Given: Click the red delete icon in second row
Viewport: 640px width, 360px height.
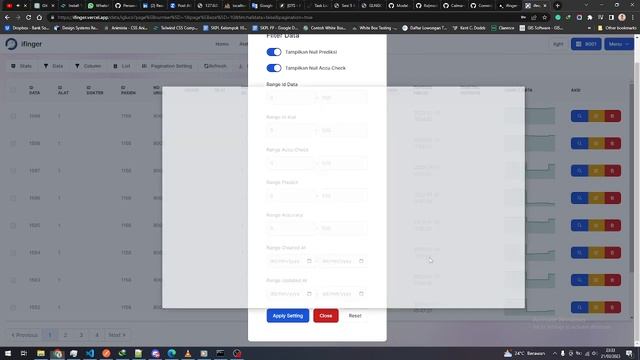Looking at the screenshot, I should click(613, 144).
